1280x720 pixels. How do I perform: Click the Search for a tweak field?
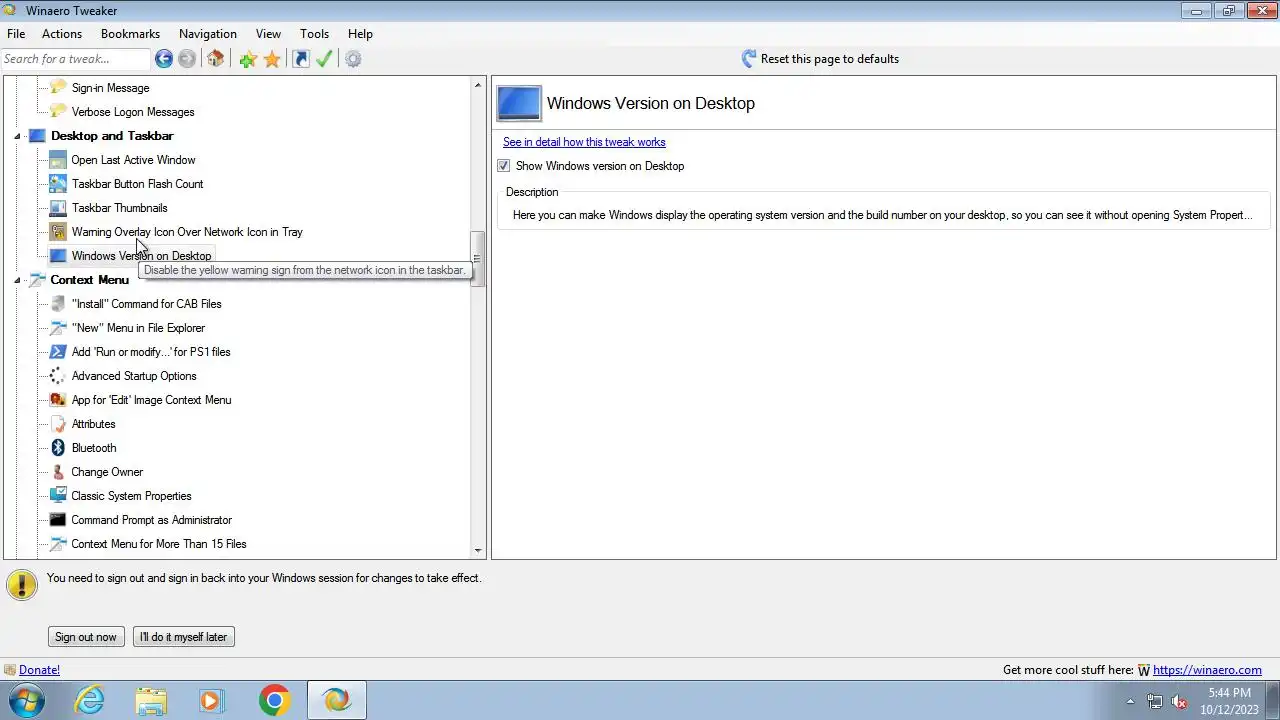pyautogui.click(x=75, y=59)
